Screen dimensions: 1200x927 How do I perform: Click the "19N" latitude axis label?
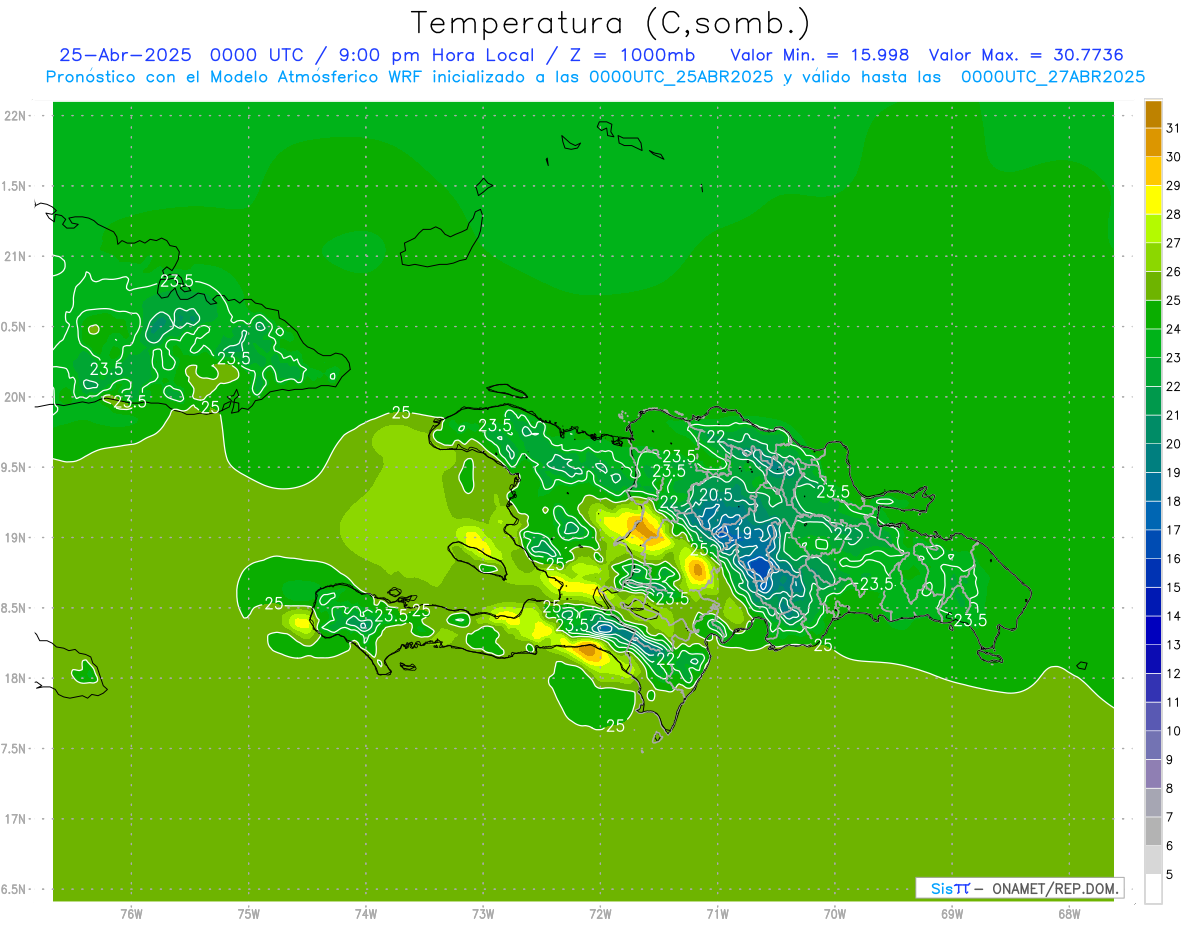tap(16, 537)
